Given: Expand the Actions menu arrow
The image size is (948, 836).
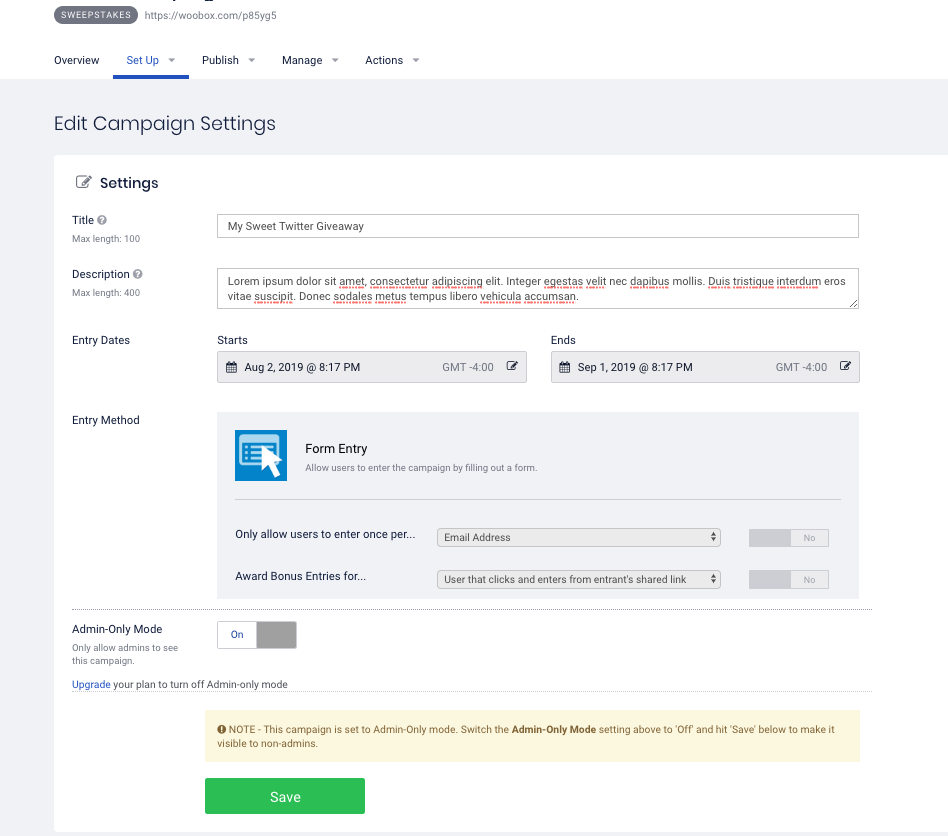Looking at the screenshot, I should click(416, 60).
